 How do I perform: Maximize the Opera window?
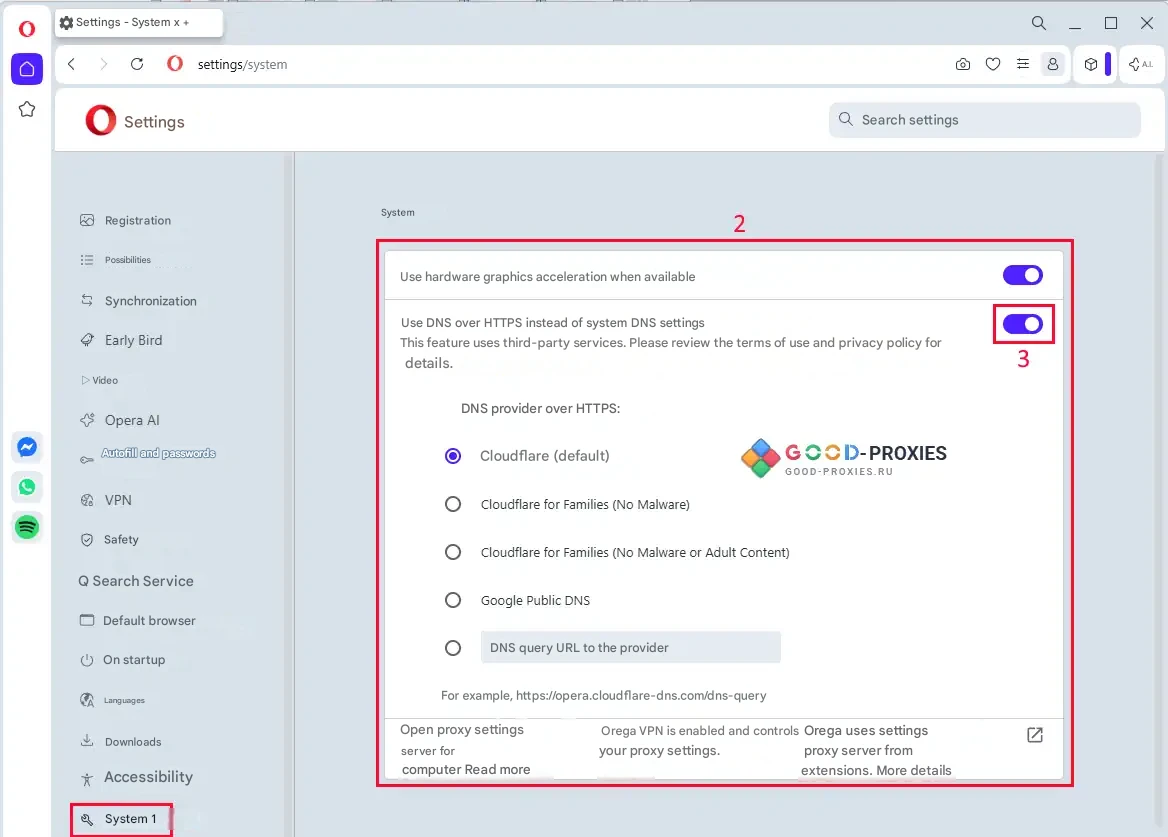point(1111,23)
